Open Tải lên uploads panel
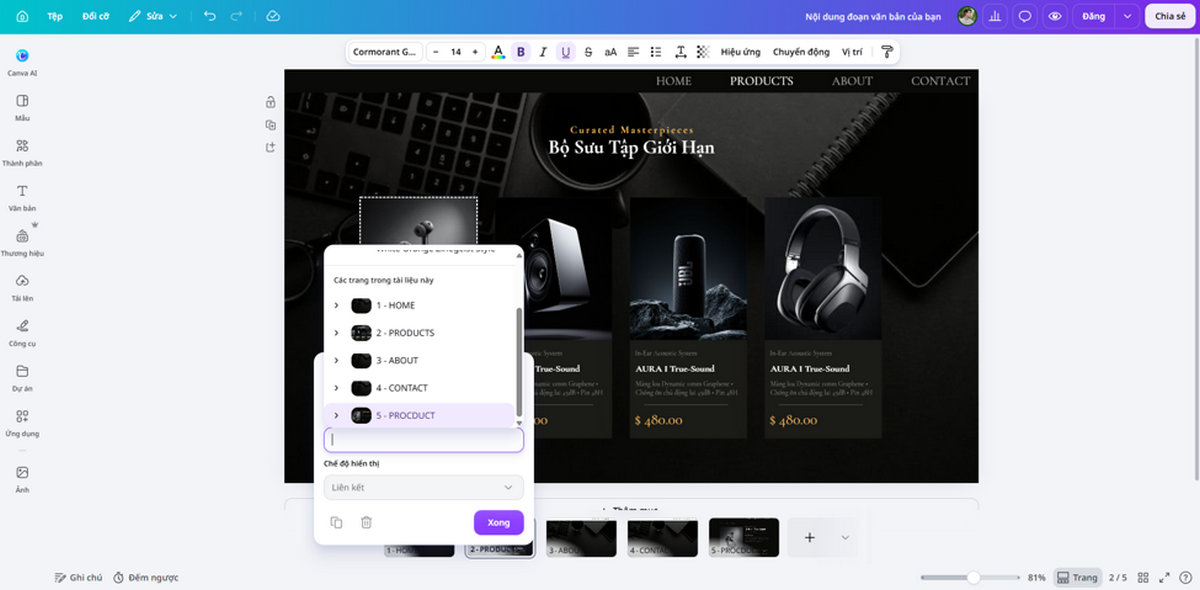The width and height of the screenshot is (1200, 590). (22, 287)
